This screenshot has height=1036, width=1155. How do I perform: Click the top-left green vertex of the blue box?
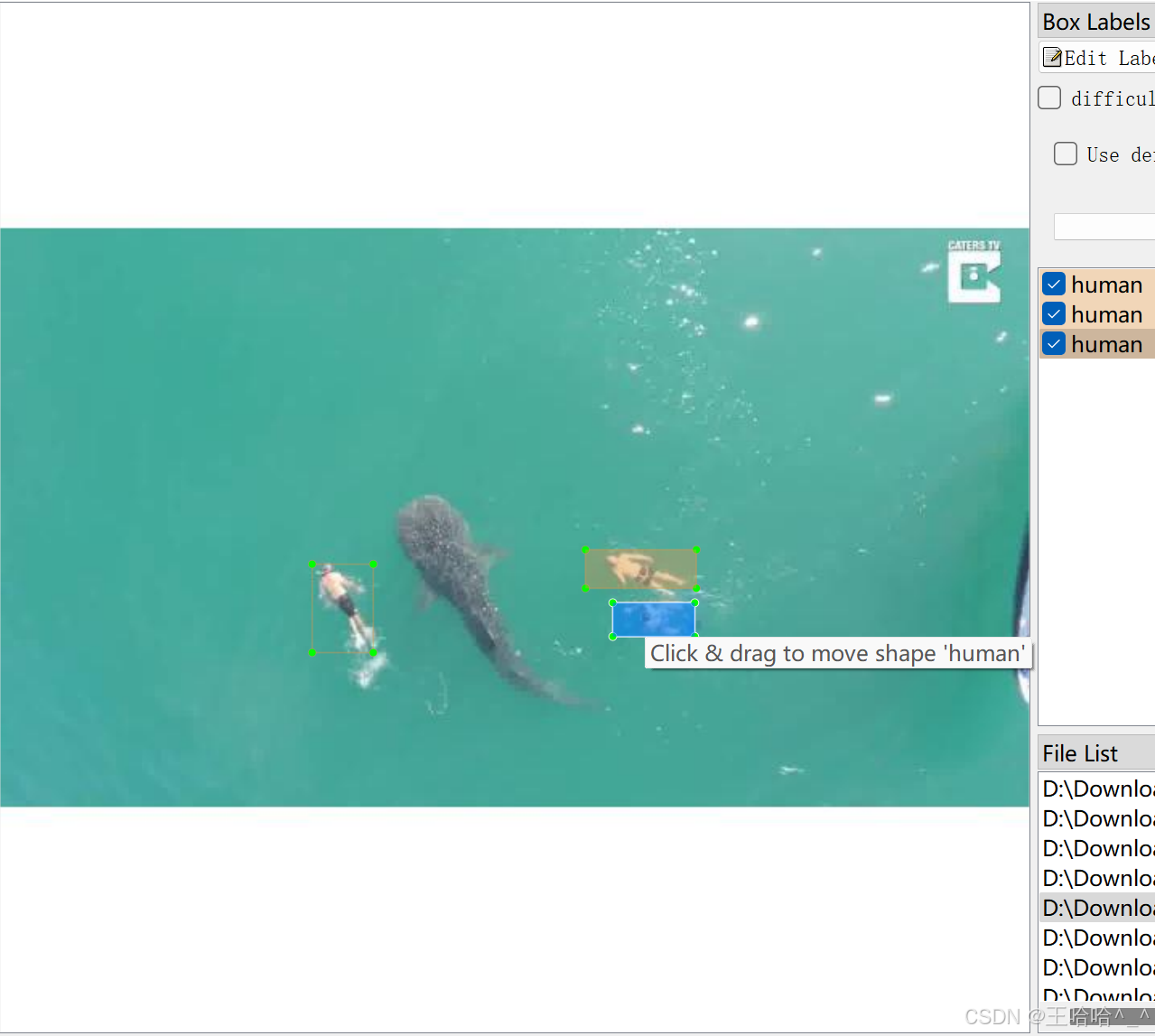point(612,602)
